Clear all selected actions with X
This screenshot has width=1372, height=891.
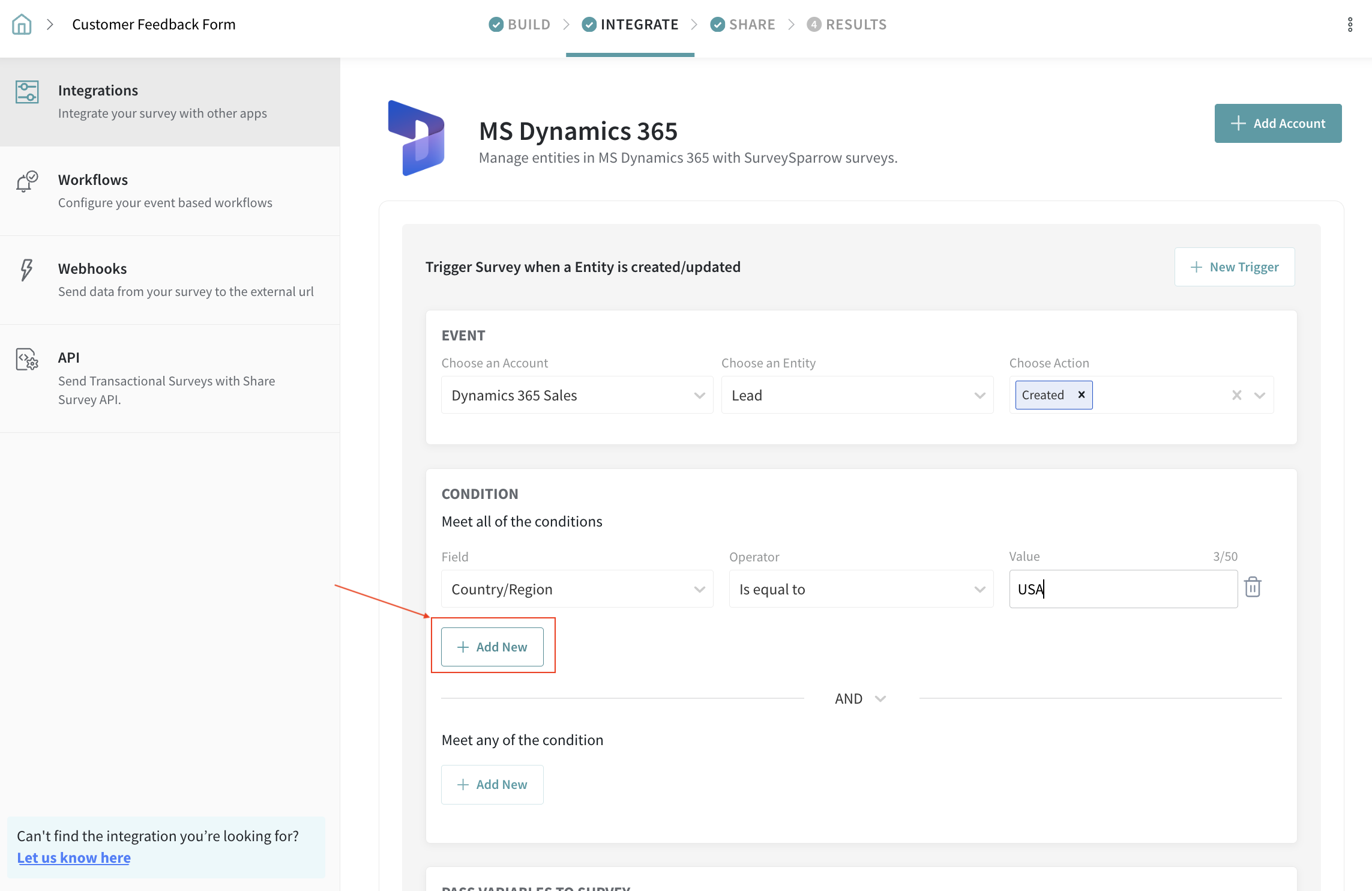click(x=1236, y=395)
